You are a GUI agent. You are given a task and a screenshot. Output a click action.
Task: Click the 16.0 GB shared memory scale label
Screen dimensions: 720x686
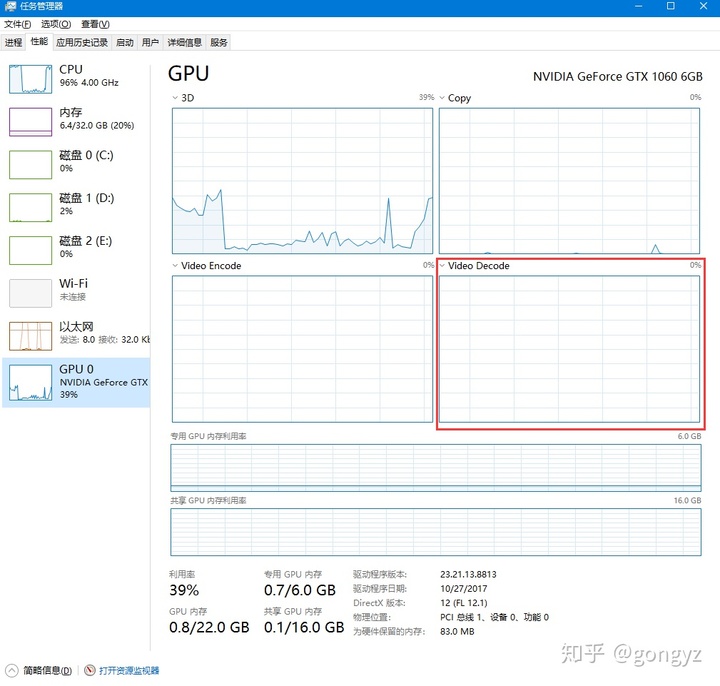click(687, 500)
